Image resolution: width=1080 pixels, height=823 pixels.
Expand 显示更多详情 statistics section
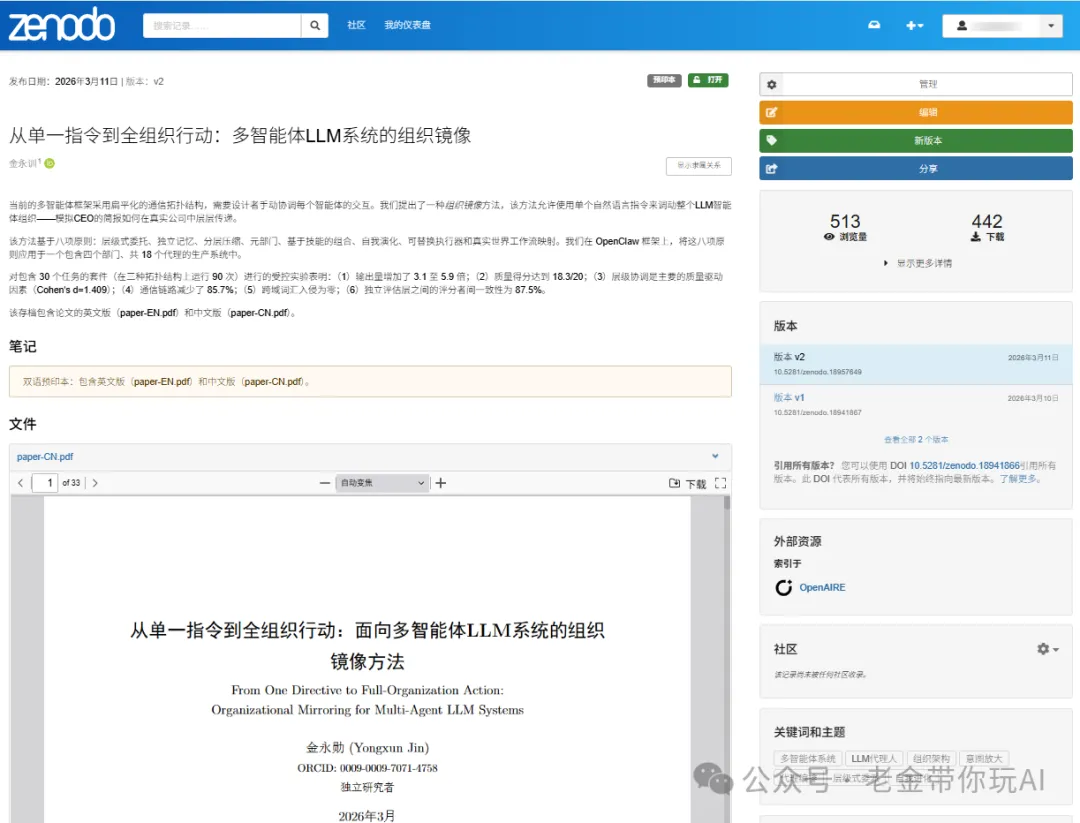pos(917,263)
